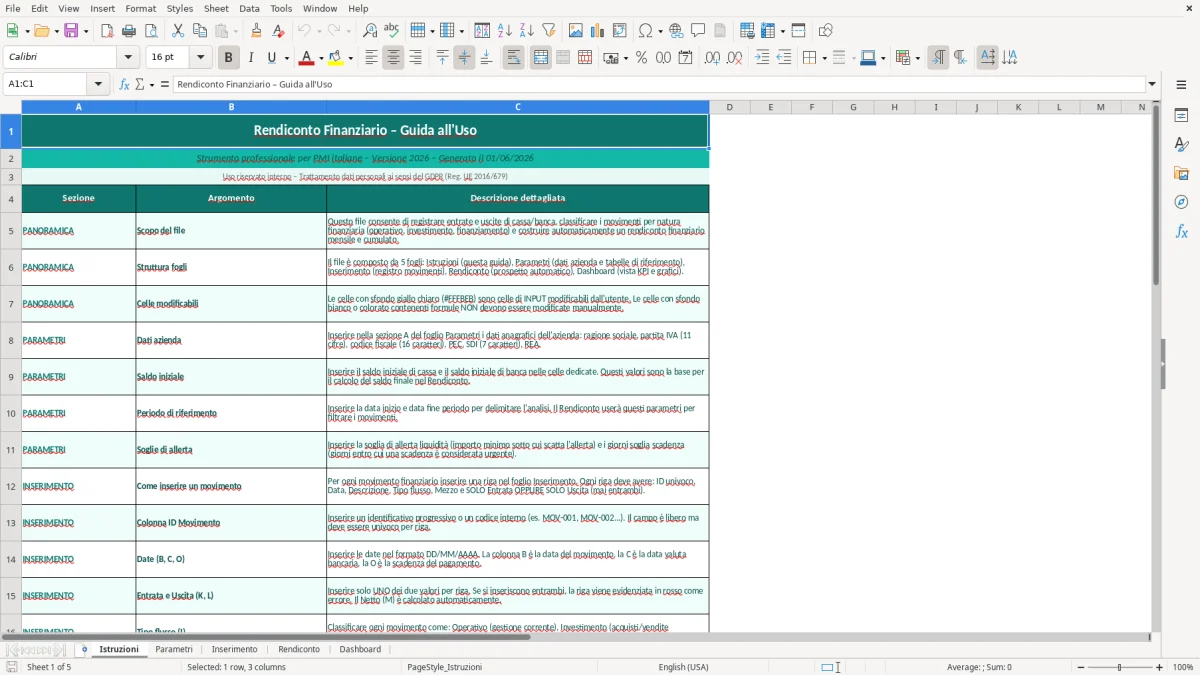Viewport: 1200px width, 675px height.
Task: Toggle Merge and Center Cells
Action: (541, 58)
